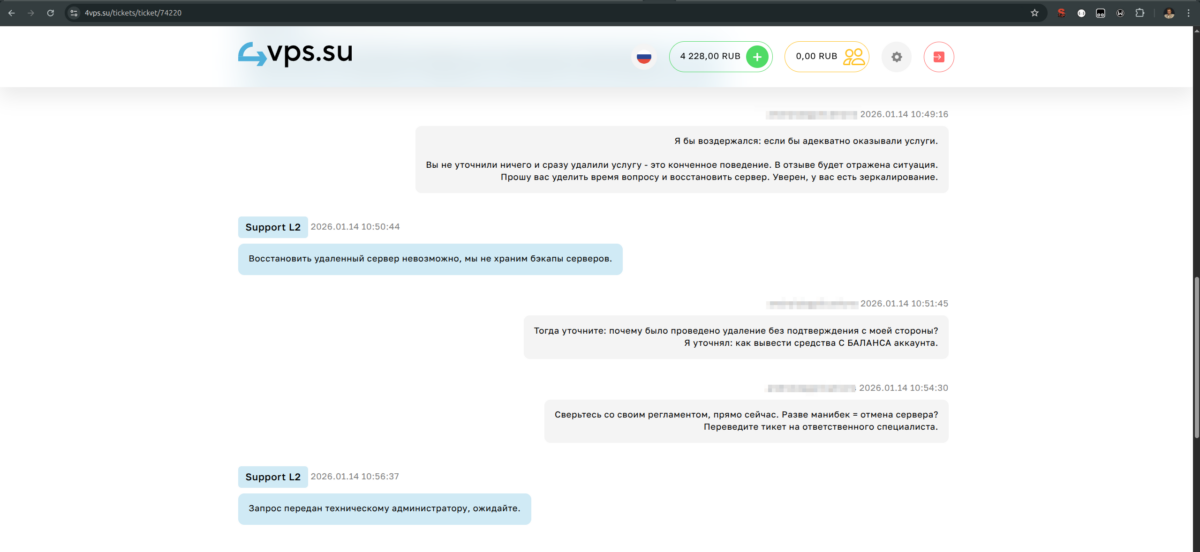The width and height of the screenshot is (1200, 552).
Task: Click timestamp 2026.01.14 10:54:30
Action: point(904,388)
